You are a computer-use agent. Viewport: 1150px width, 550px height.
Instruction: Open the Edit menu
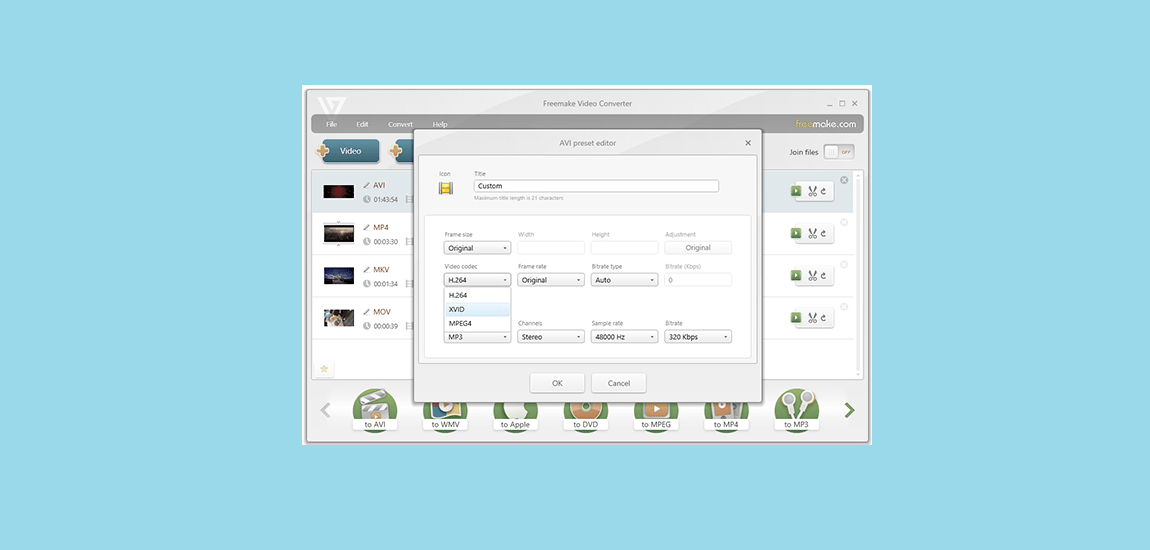click(362, 124)
